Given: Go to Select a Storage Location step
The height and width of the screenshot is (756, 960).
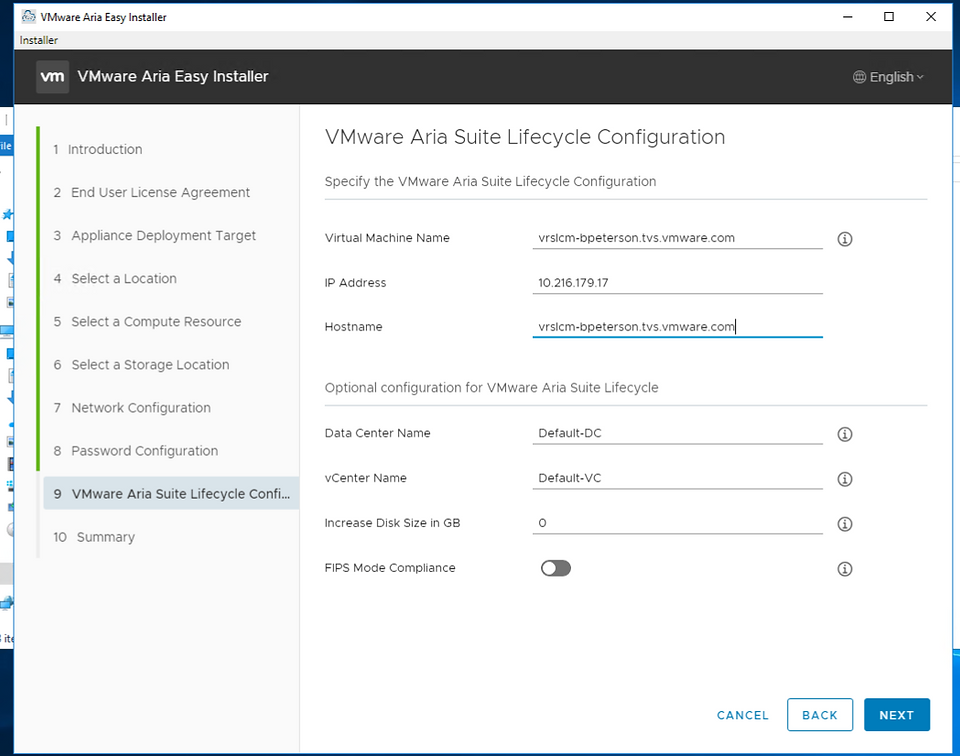Looking at the screenshot, I should (141, 365).
